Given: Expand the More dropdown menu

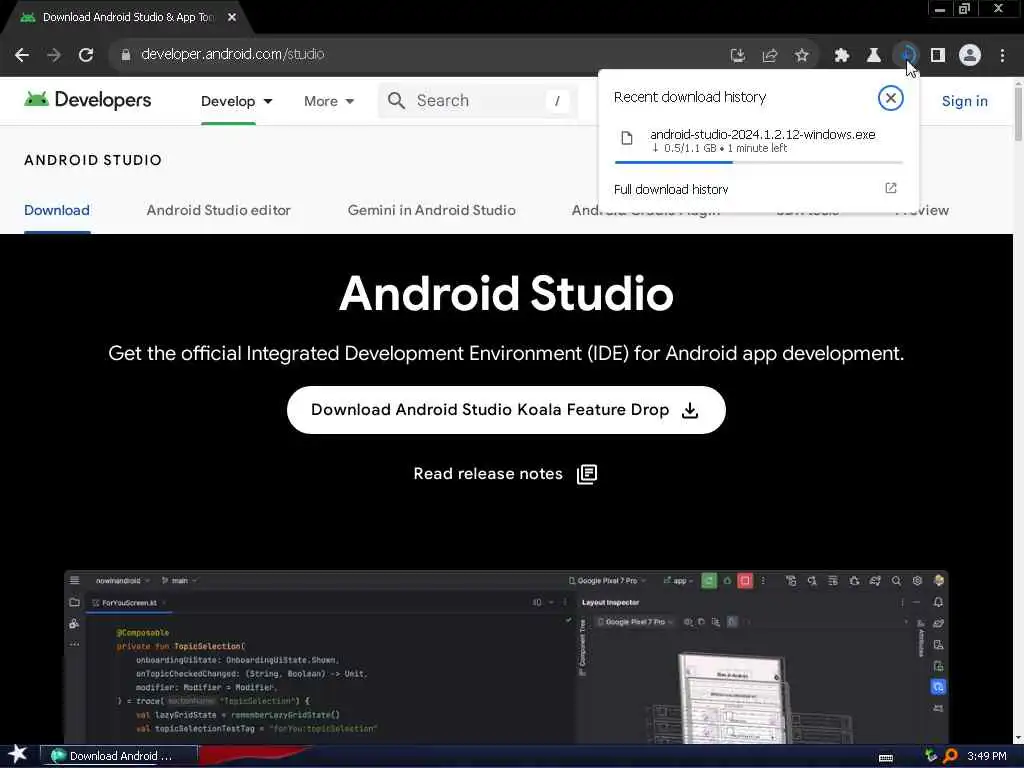Looking at the screenshot, I should point(329,101).
